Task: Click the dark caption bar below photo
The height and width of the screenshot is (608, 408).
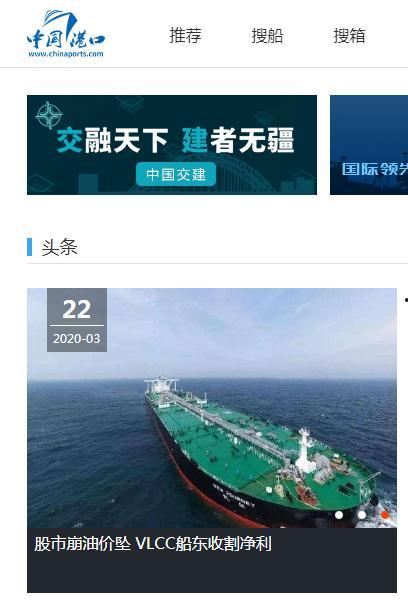Action: pyautogui.click(x=212, y=560)
